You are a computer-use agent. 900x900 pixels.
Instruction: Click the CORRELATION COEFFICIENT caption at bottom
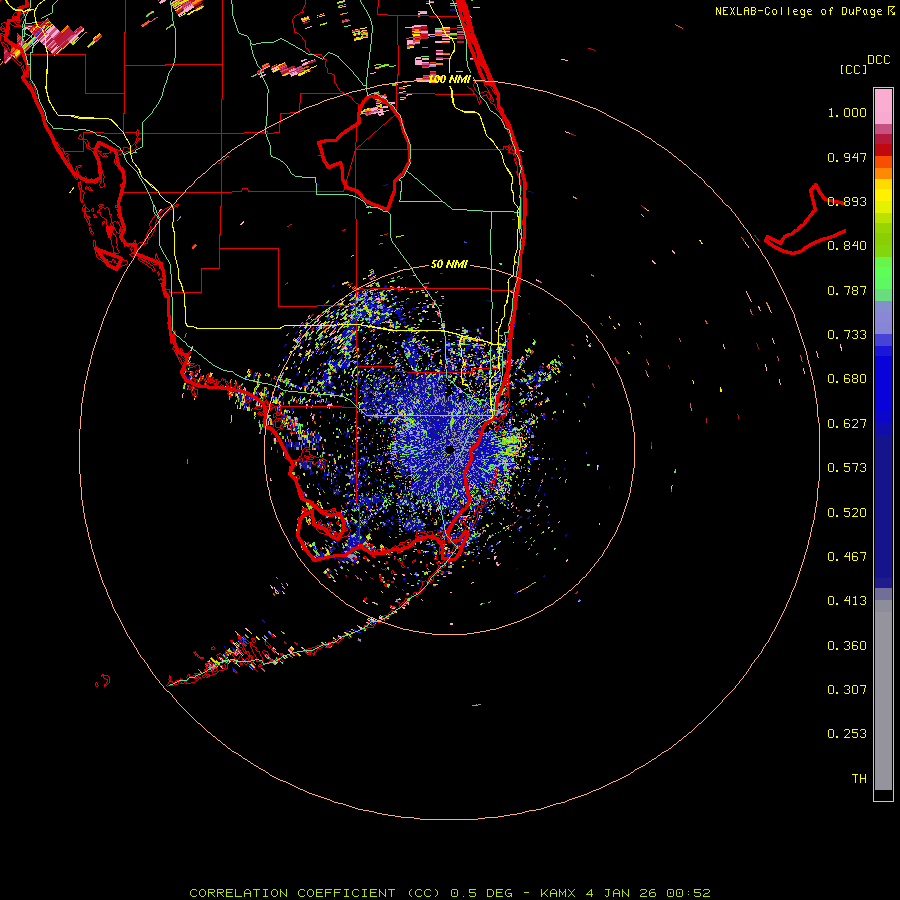[449, 893]
